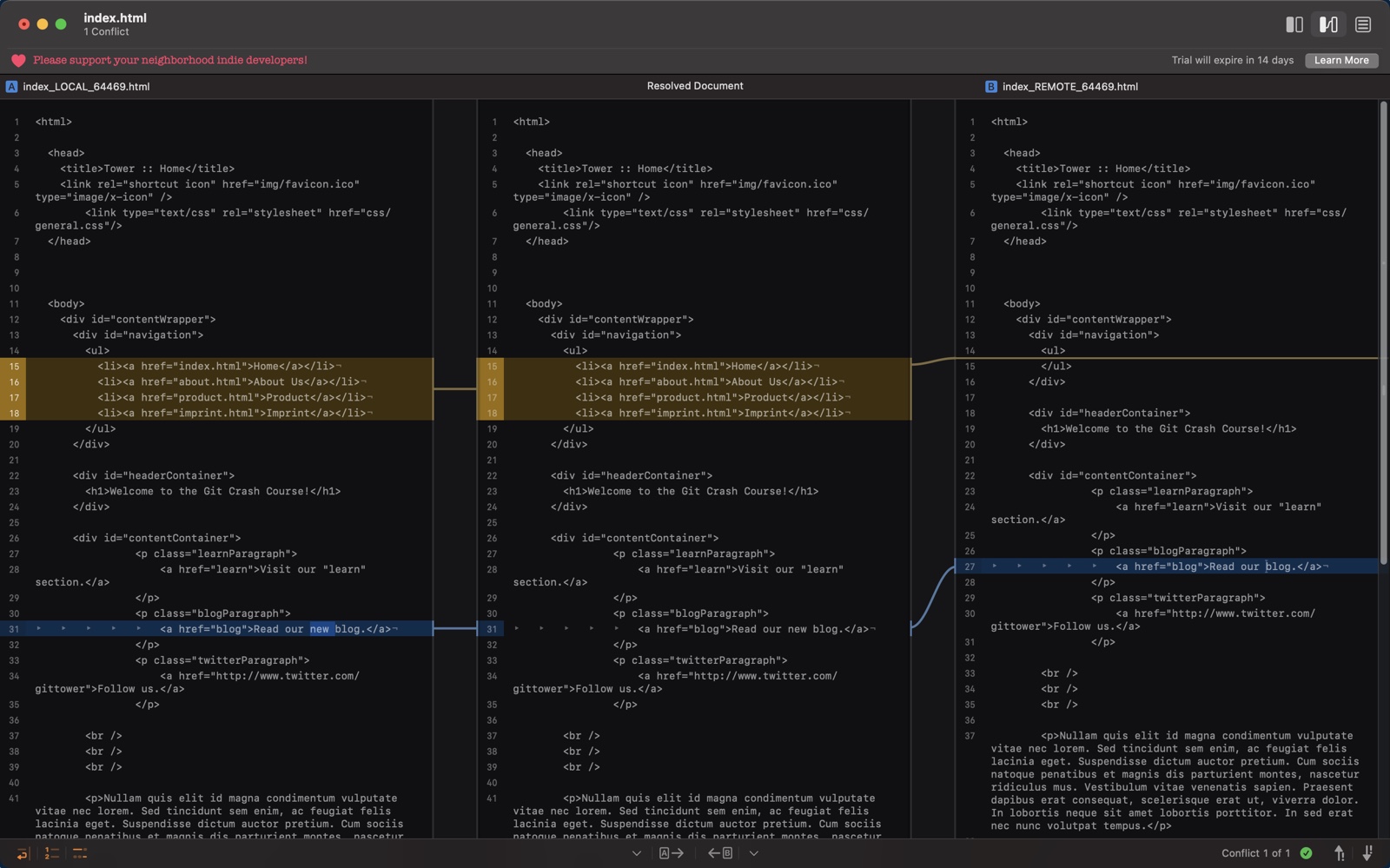1390x868 pixels.
Task: Jump to the previous conflict arrow
Action: coord(1339,852)
